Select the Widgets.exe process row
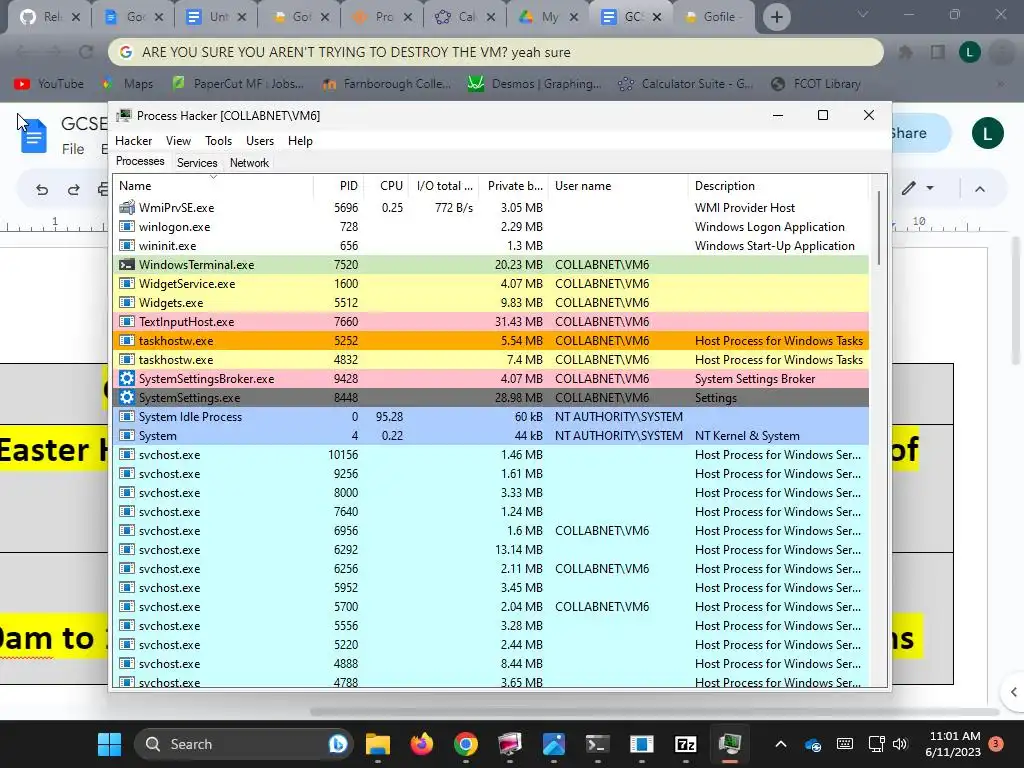The width and height of the screenshot is (1024, 768). (491, 302)
